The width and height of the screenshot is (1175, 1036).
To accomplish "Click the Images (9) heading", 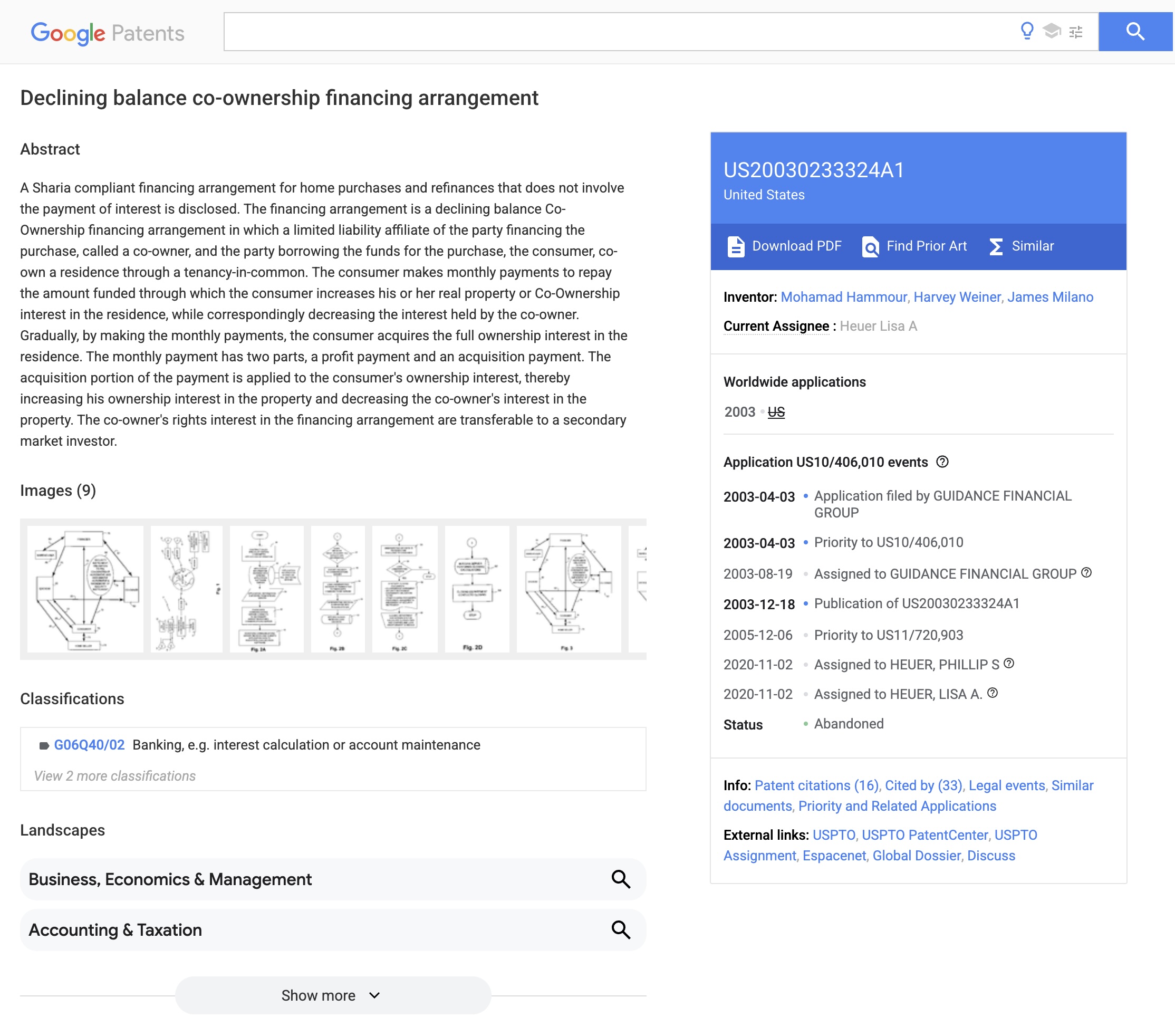I will tap(58, 490).
